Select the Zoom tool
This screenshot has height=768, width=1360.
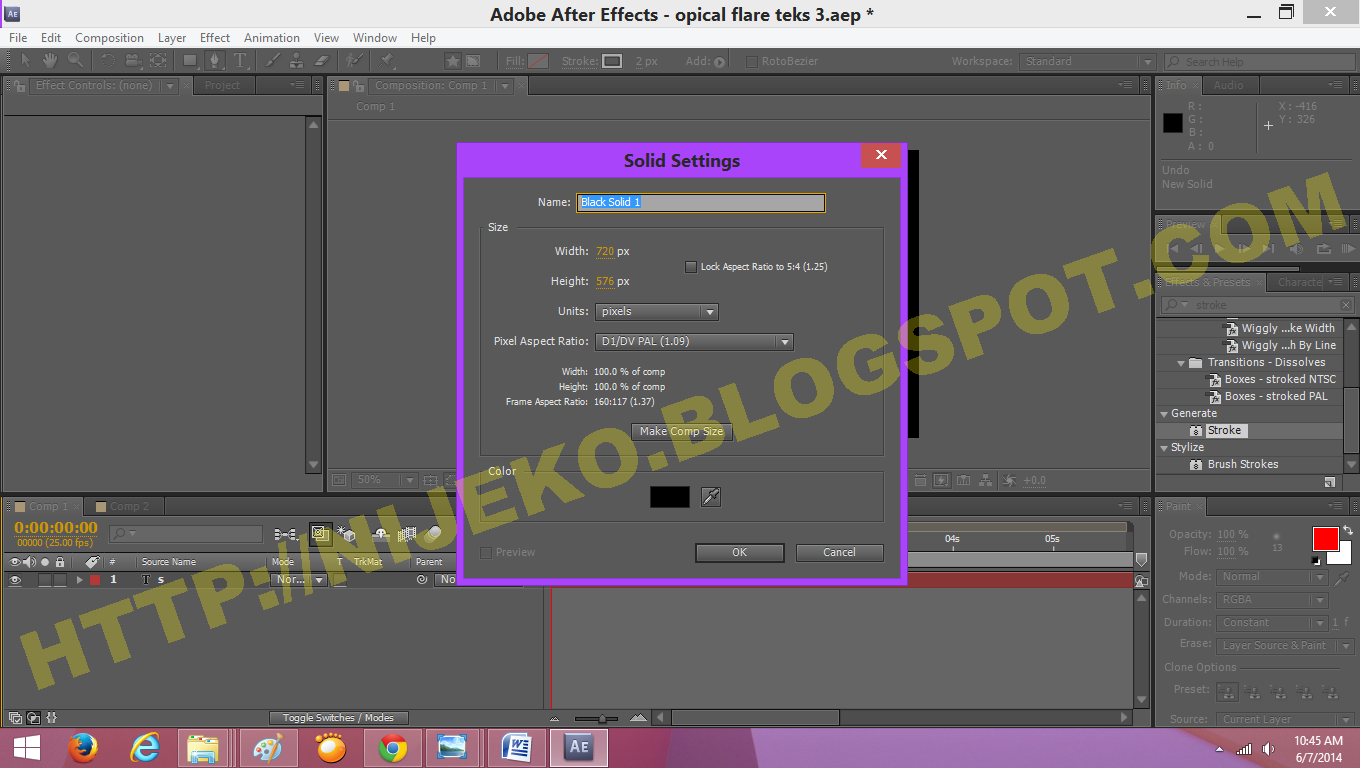(x=75, y=61)
